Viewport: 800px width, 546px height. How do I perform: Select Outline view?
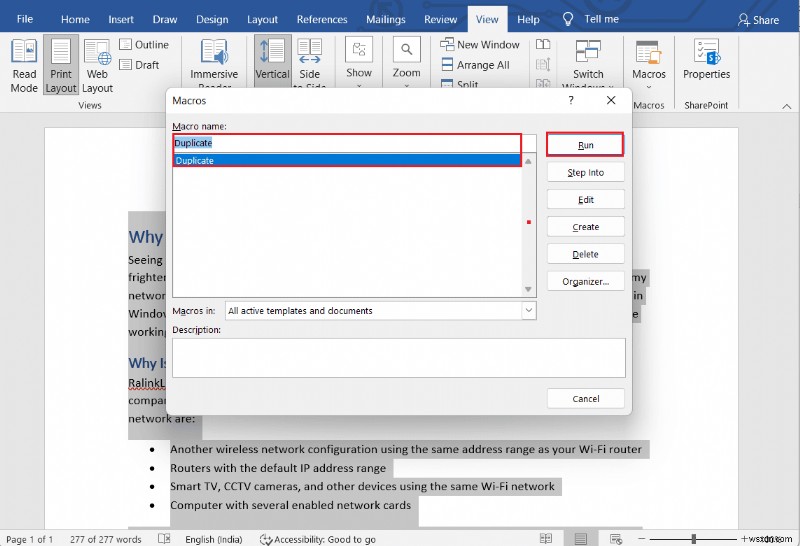[x=144, y=44]
